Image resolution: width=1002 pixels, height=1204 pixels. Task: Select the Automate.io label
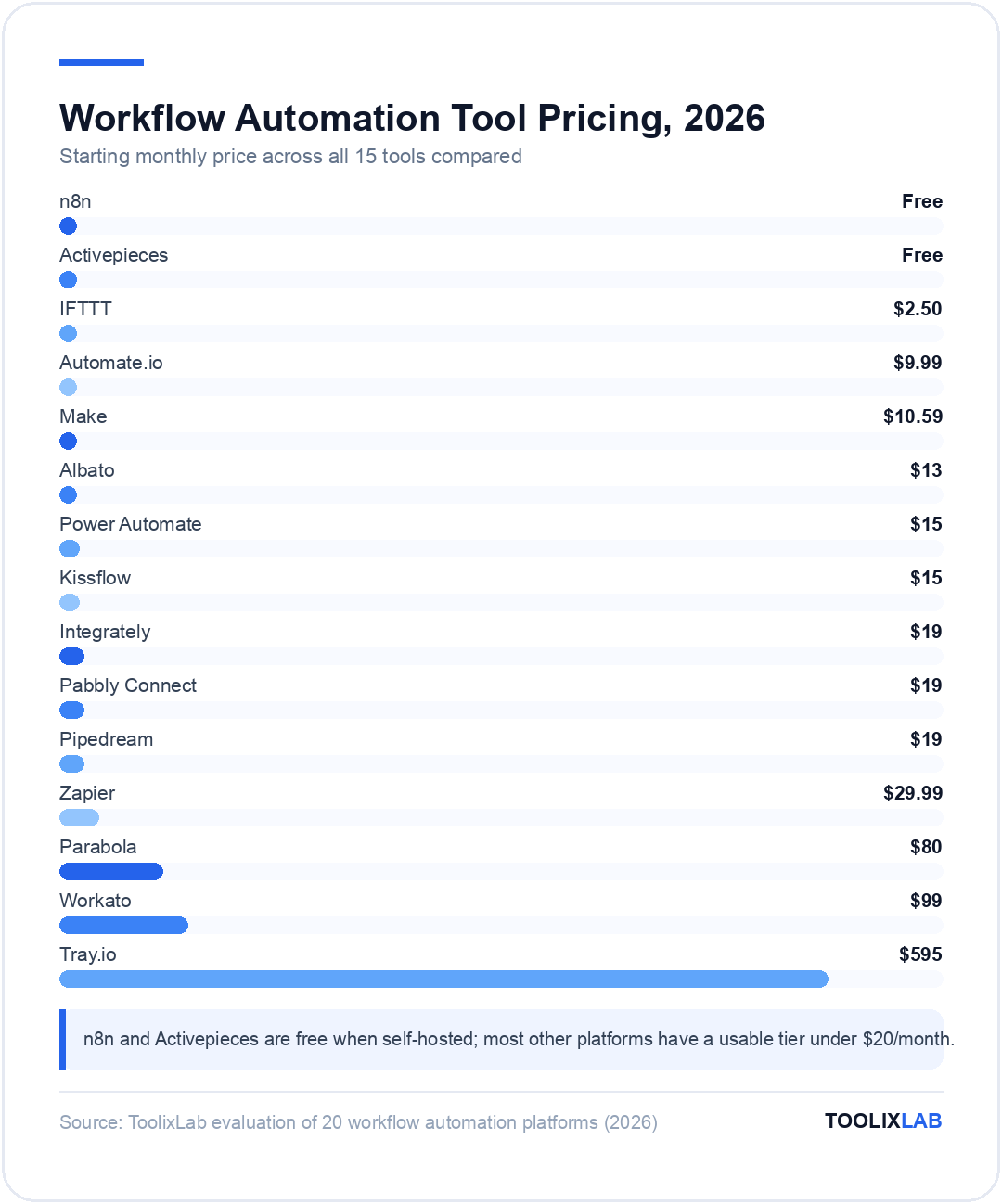tap(111, 363)
